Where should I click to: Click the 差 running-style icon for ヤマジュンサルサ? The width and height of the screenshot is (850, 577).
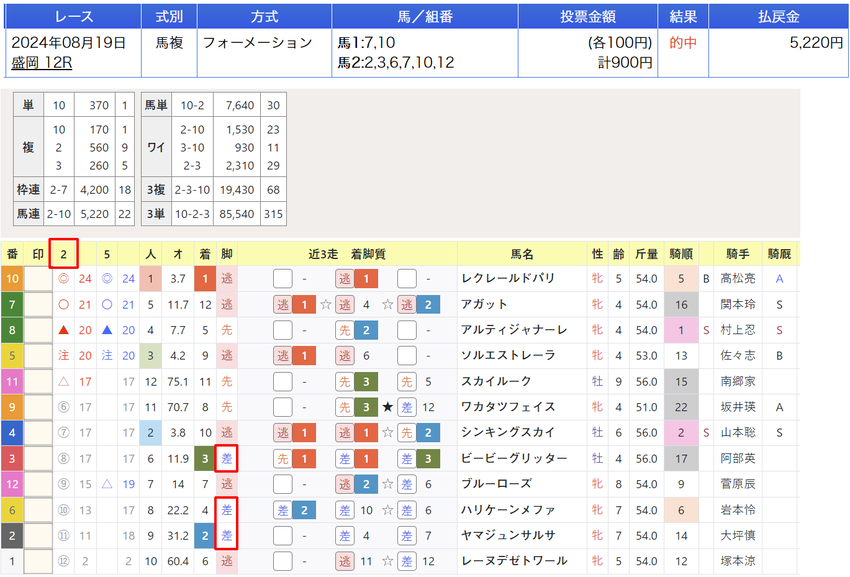pos(227,536)
